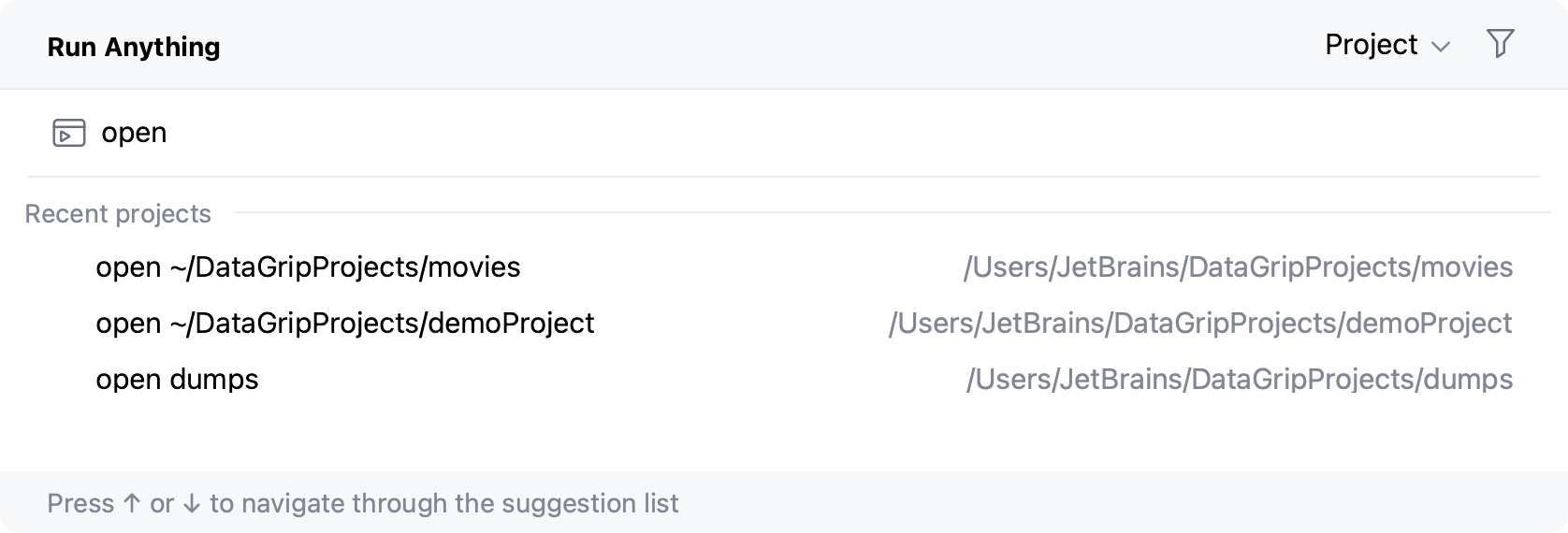Click the /Users/JetBrains/DataGripProjects/dumps path

[1239, 380]
